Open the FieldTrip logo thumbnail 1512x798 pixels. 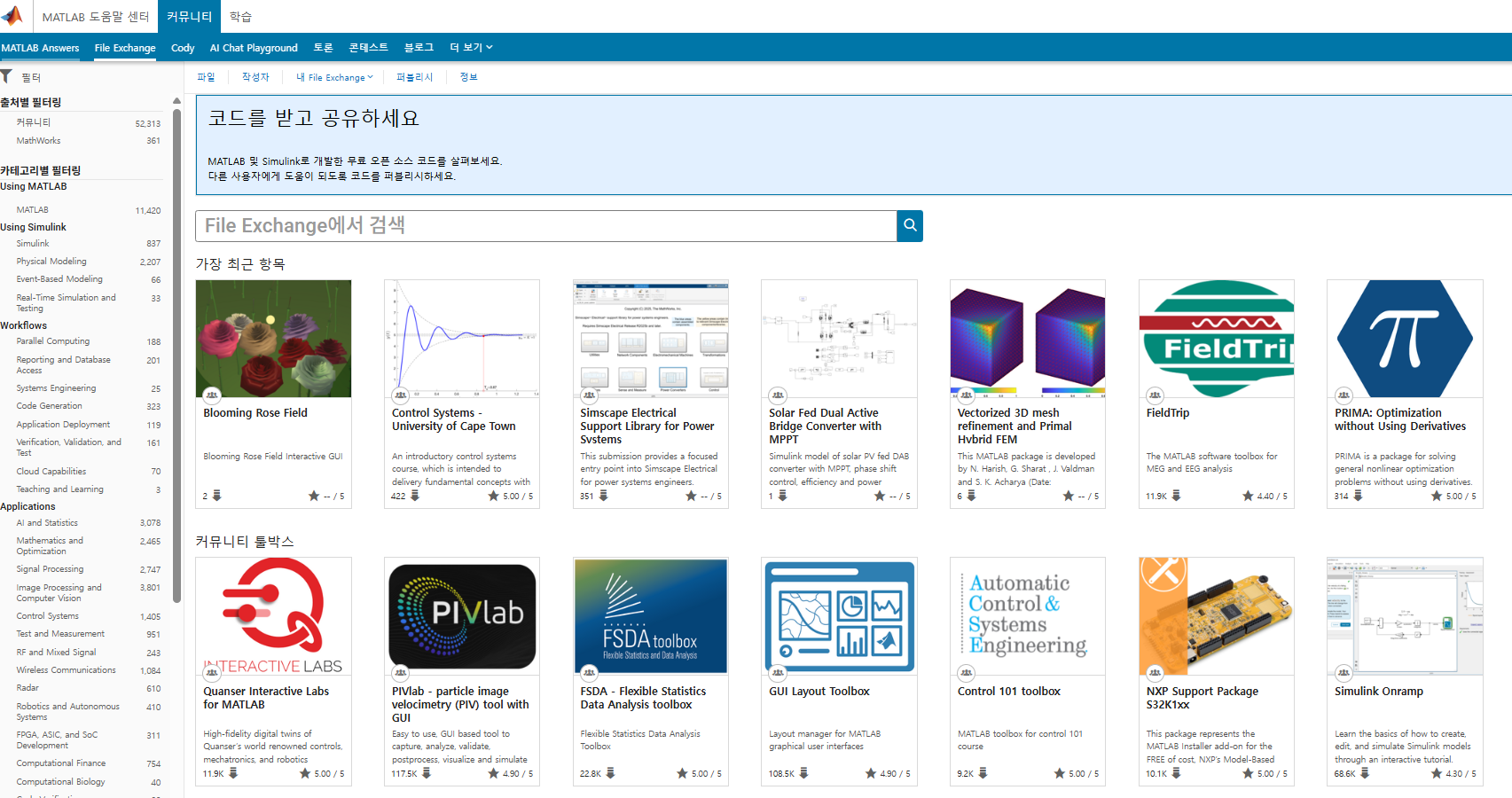[1217, 339]
